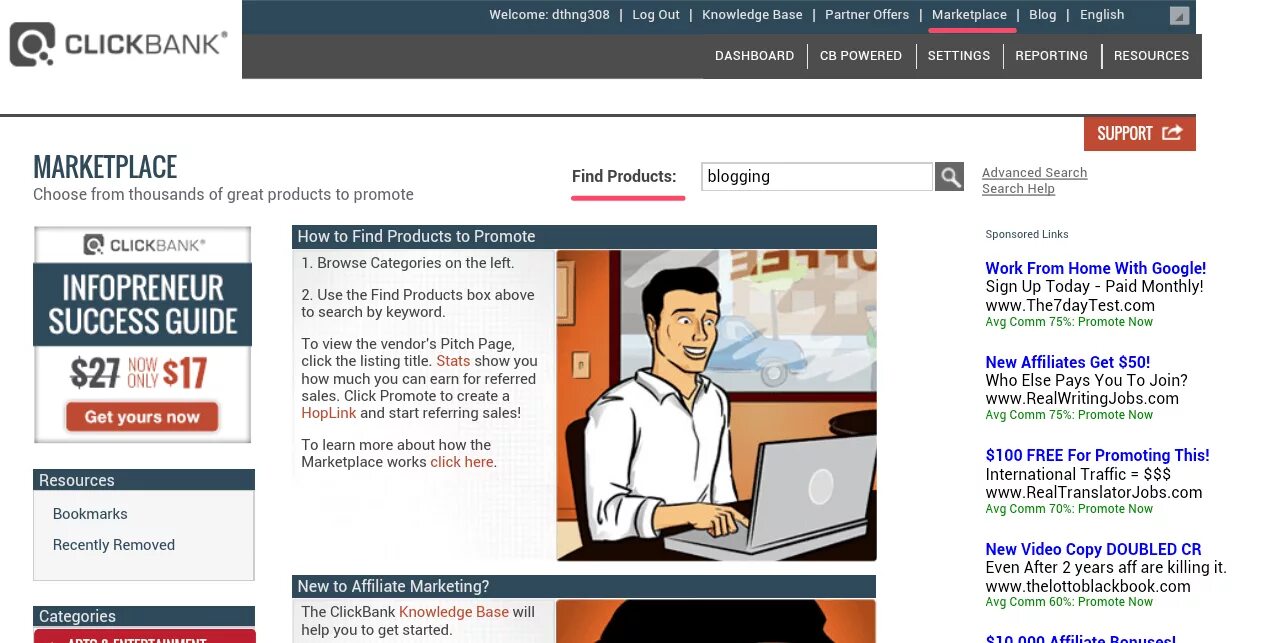Click the man with laptop illustration

[x=716, y=405]
